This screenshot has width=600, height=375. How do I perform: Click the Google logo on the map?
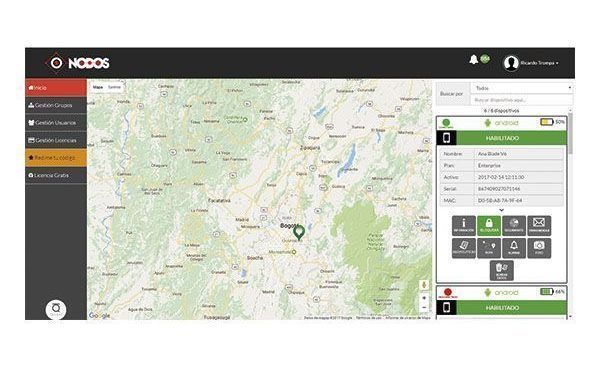pyautogui.click(x=99, y=315)
